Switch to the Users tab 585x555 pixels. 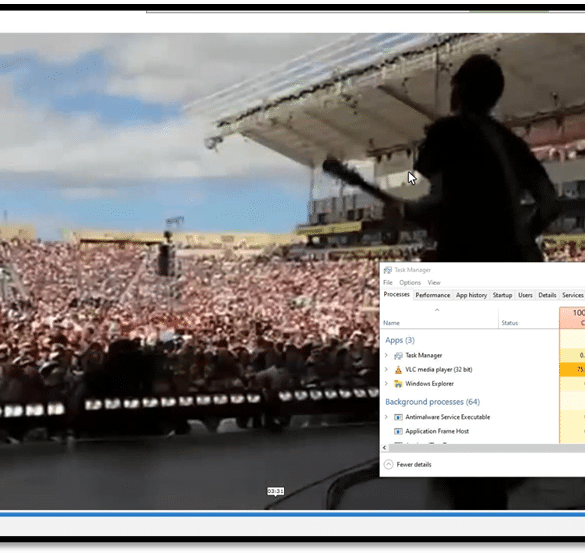(525, 295)
